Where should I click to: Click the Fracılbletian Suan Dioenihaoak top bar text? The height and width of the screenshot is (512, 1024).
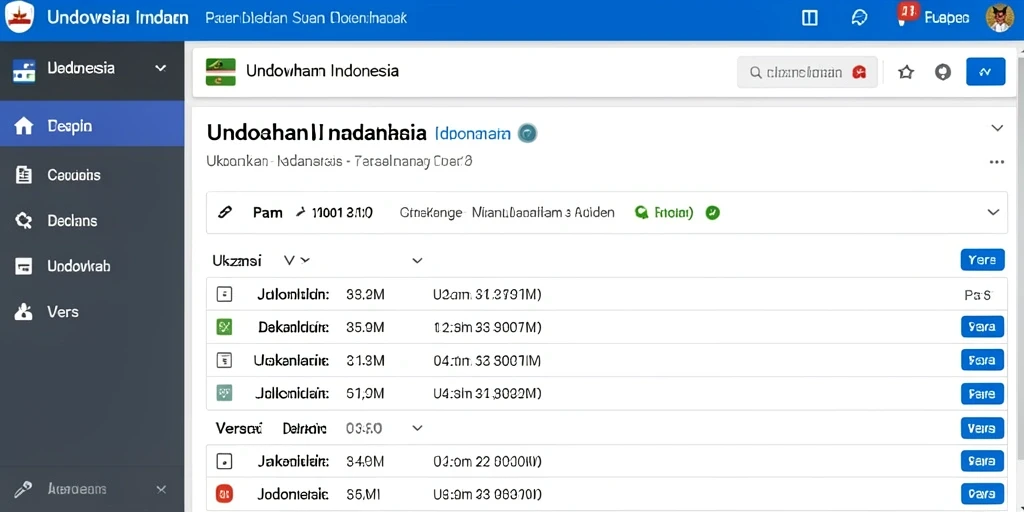click(306, 18)
